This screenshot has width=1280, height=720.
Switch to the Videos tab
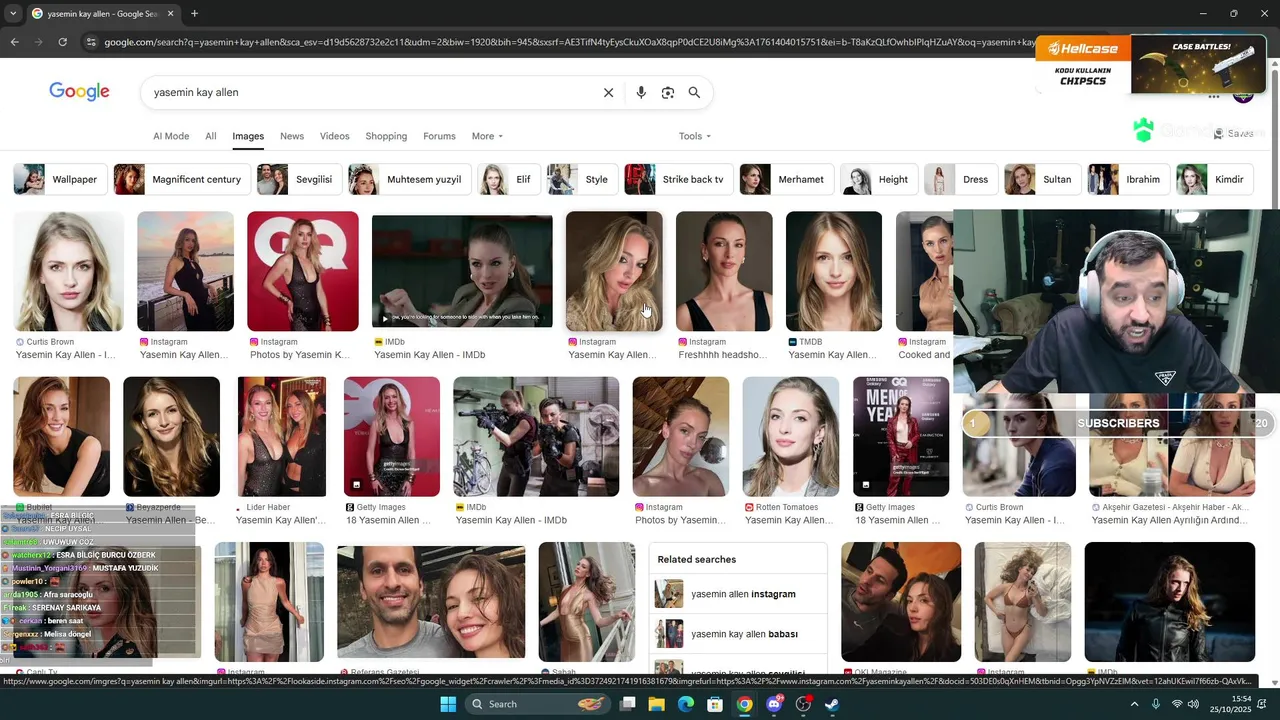[x=335, y=136]
